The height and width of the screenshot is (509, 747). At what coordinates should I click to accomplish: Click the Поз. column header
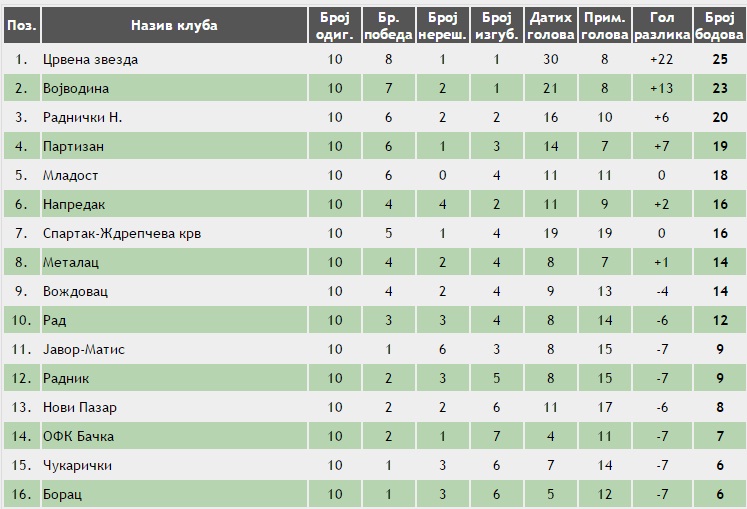(20, 25)
